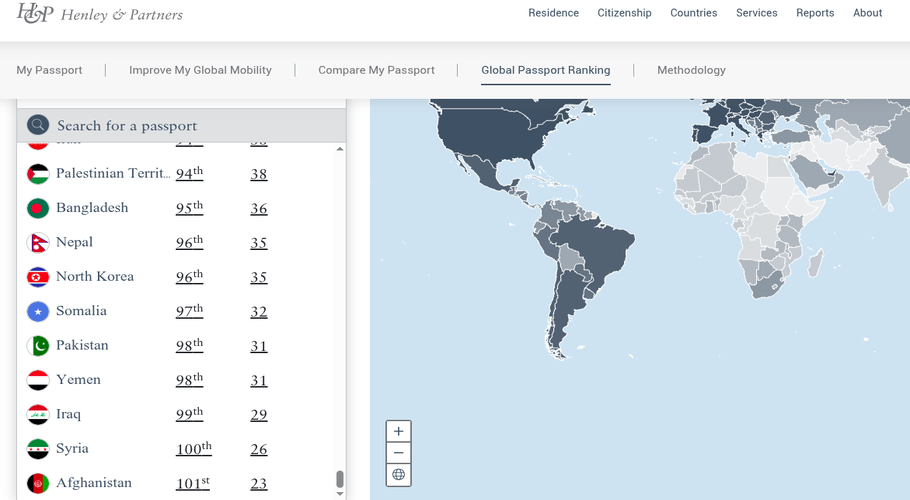Click Madagascar on the map

click(x=815, y=263)
